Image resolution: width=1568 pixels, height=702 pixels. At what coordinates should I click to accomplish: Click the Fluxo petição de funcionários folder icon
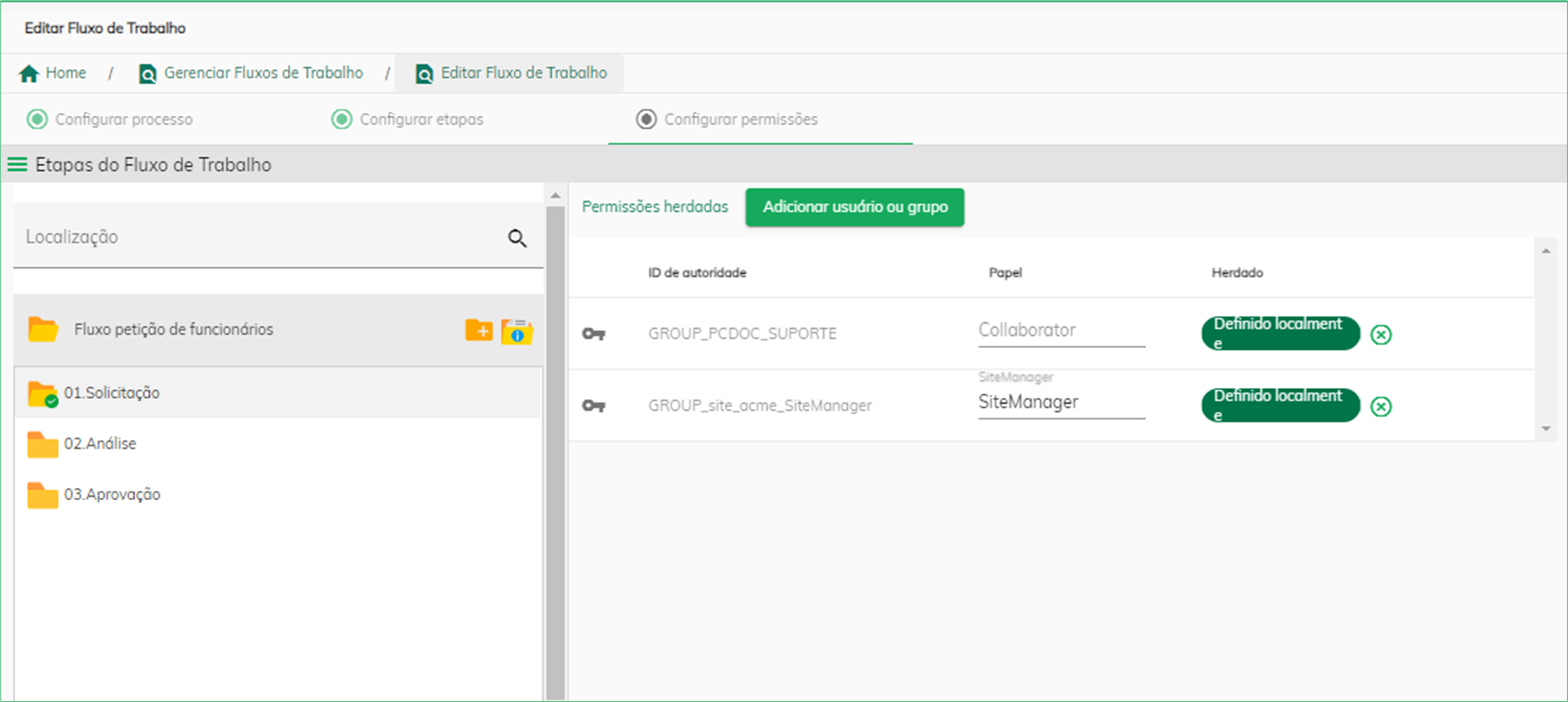point(43,329)
